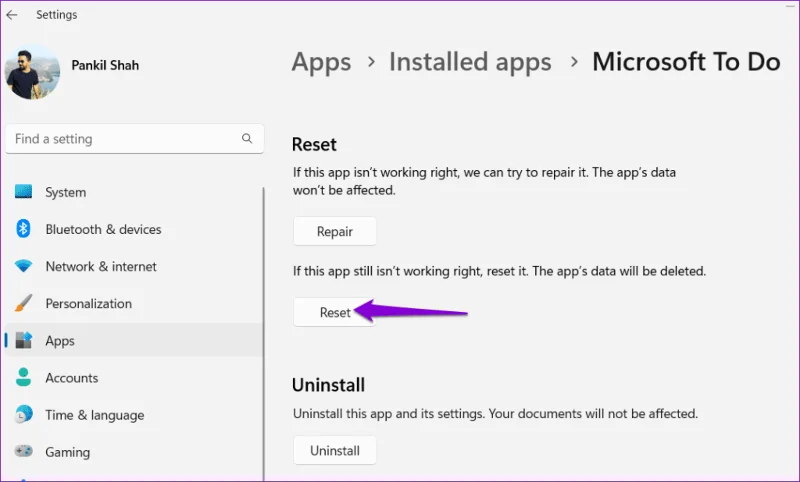This screenshot has width=800, height=482.
Task: Click the Apps sidebar icon
Action: [23, 340]
